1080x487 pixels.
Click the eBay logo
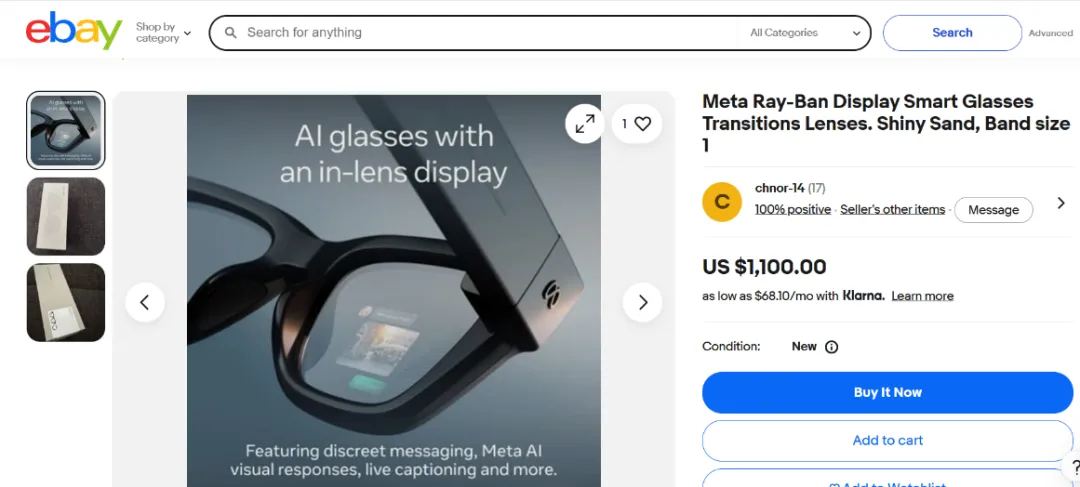(74, 32)
